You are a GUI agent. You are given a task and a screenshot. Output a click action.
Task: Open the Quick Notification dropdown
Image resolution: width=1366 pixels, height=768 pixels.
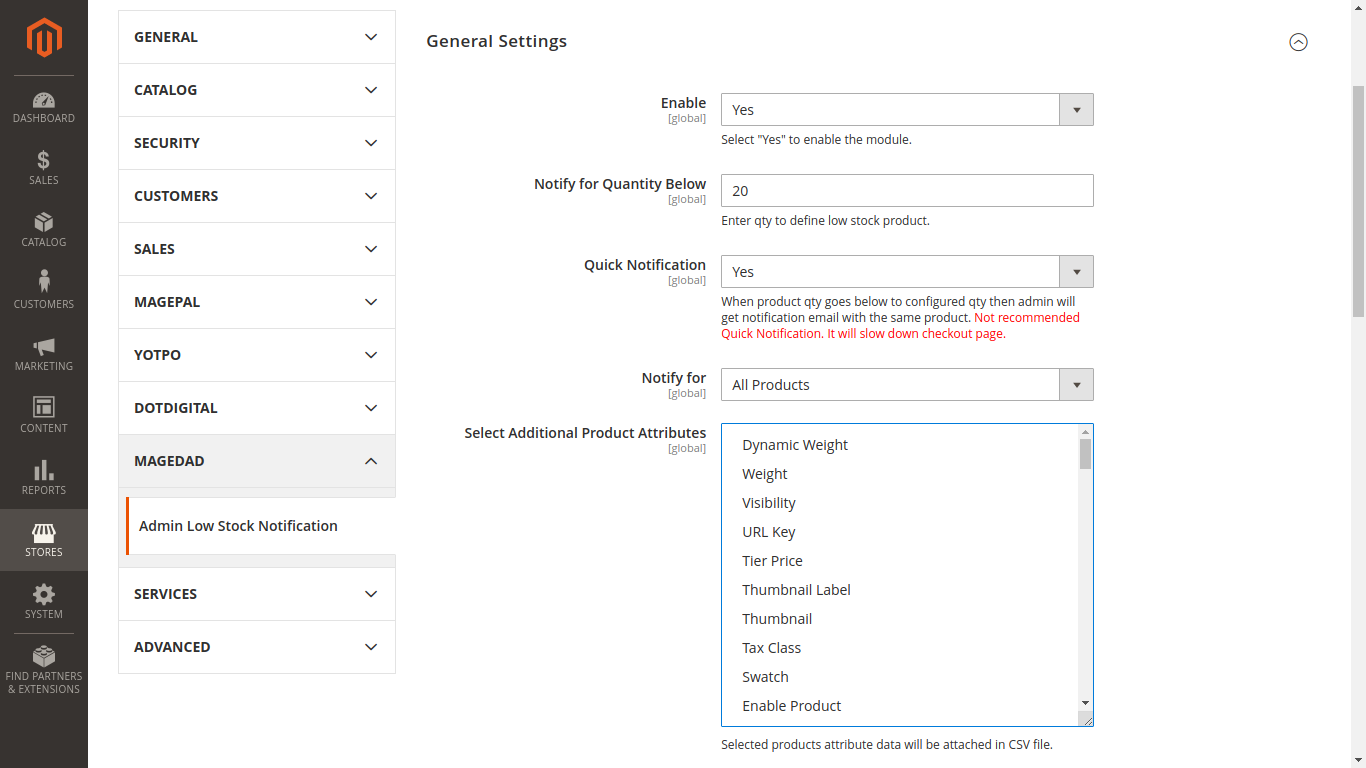pos(907,272)
